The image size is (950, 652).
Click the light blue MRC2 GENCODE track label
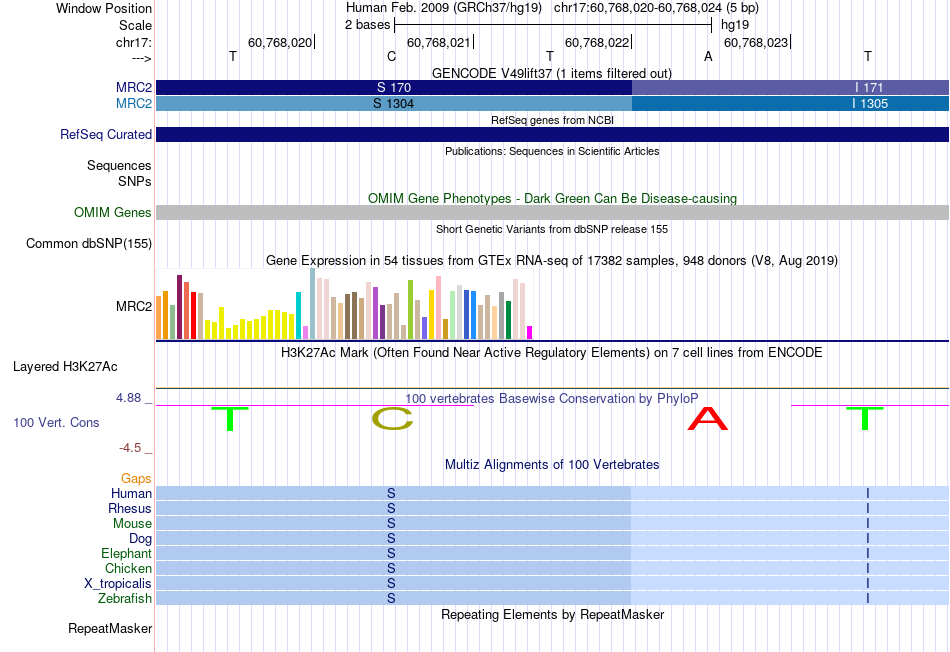(134, 104)
